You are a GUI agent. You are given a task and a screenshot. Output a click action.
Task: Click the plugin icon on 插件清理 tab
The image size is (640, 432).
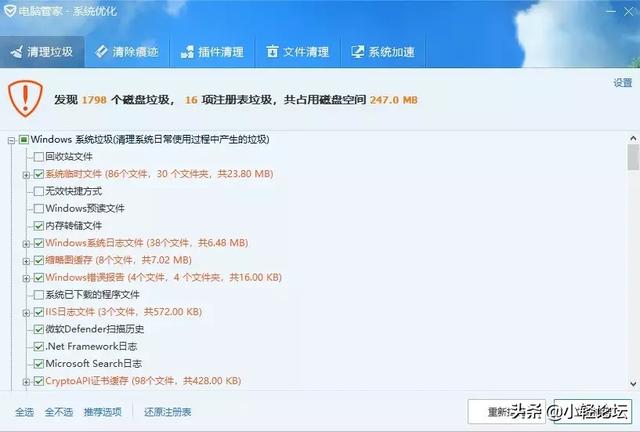click(187, 52)
